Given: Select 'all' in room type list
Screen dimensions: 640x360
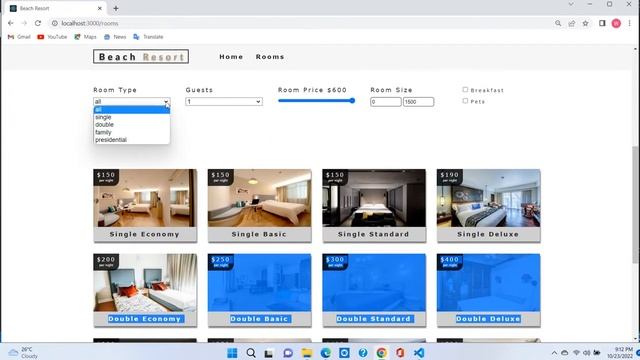Looking at the screenshot, I should pyautogui.click(x=131, y=109).
